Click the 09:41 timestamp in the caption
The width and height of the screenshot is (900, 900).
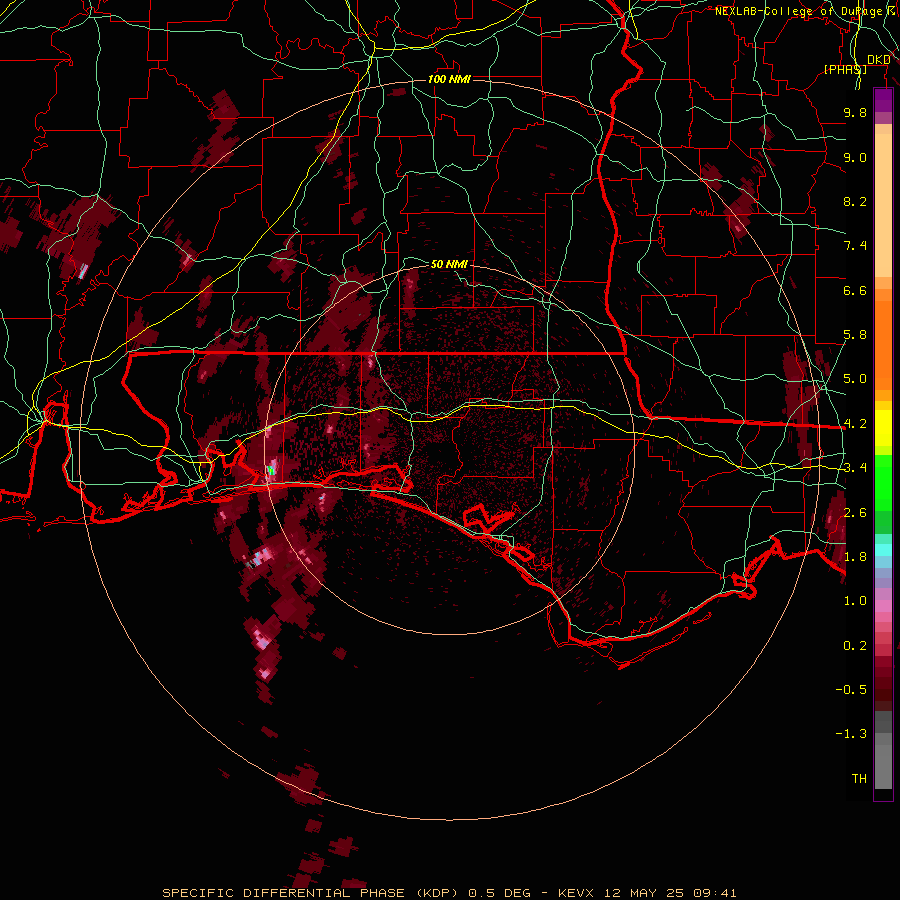[x=715, y=893]
